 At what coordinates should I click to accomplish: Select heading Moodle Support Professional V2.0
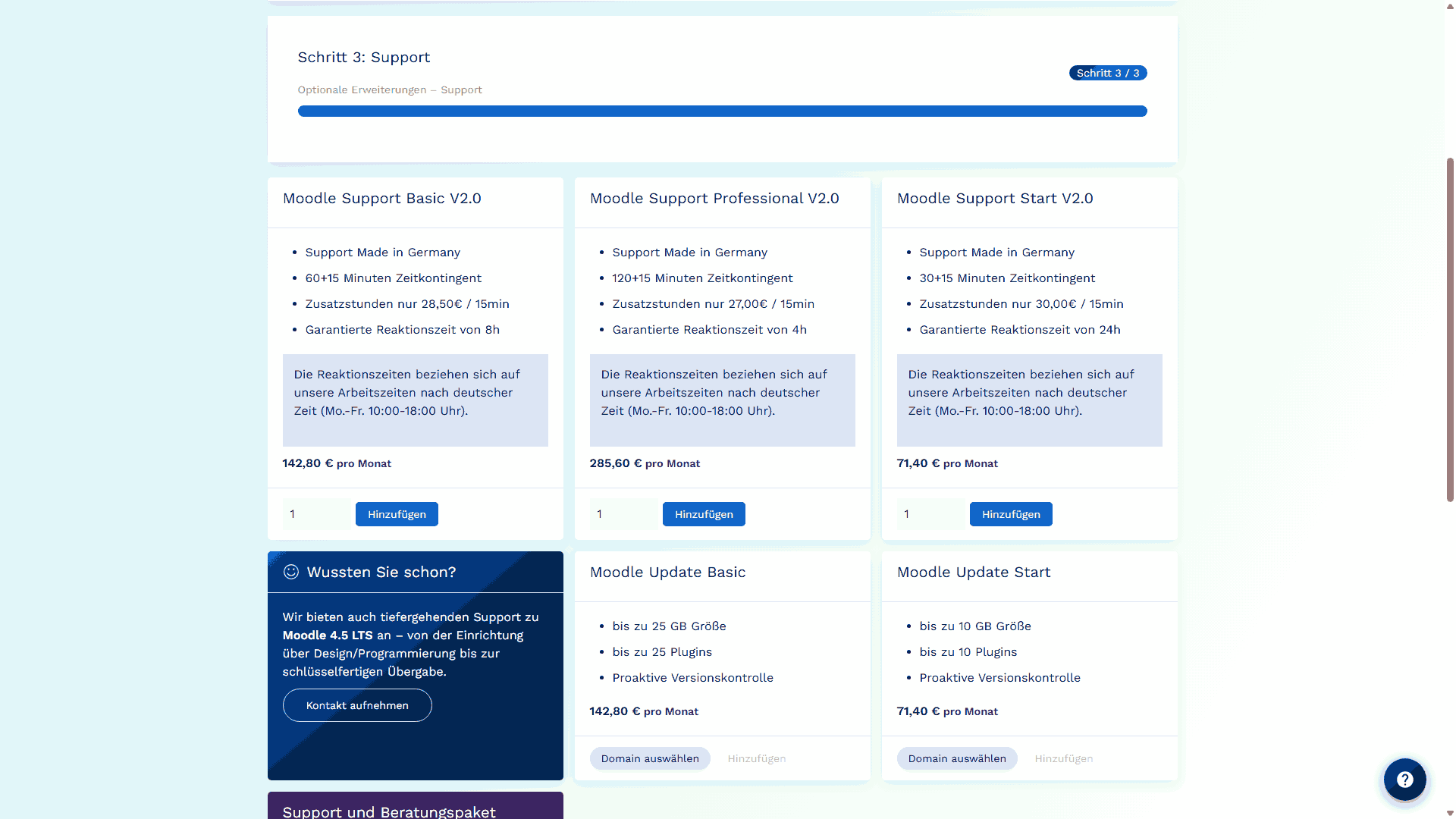coord(714,198)
